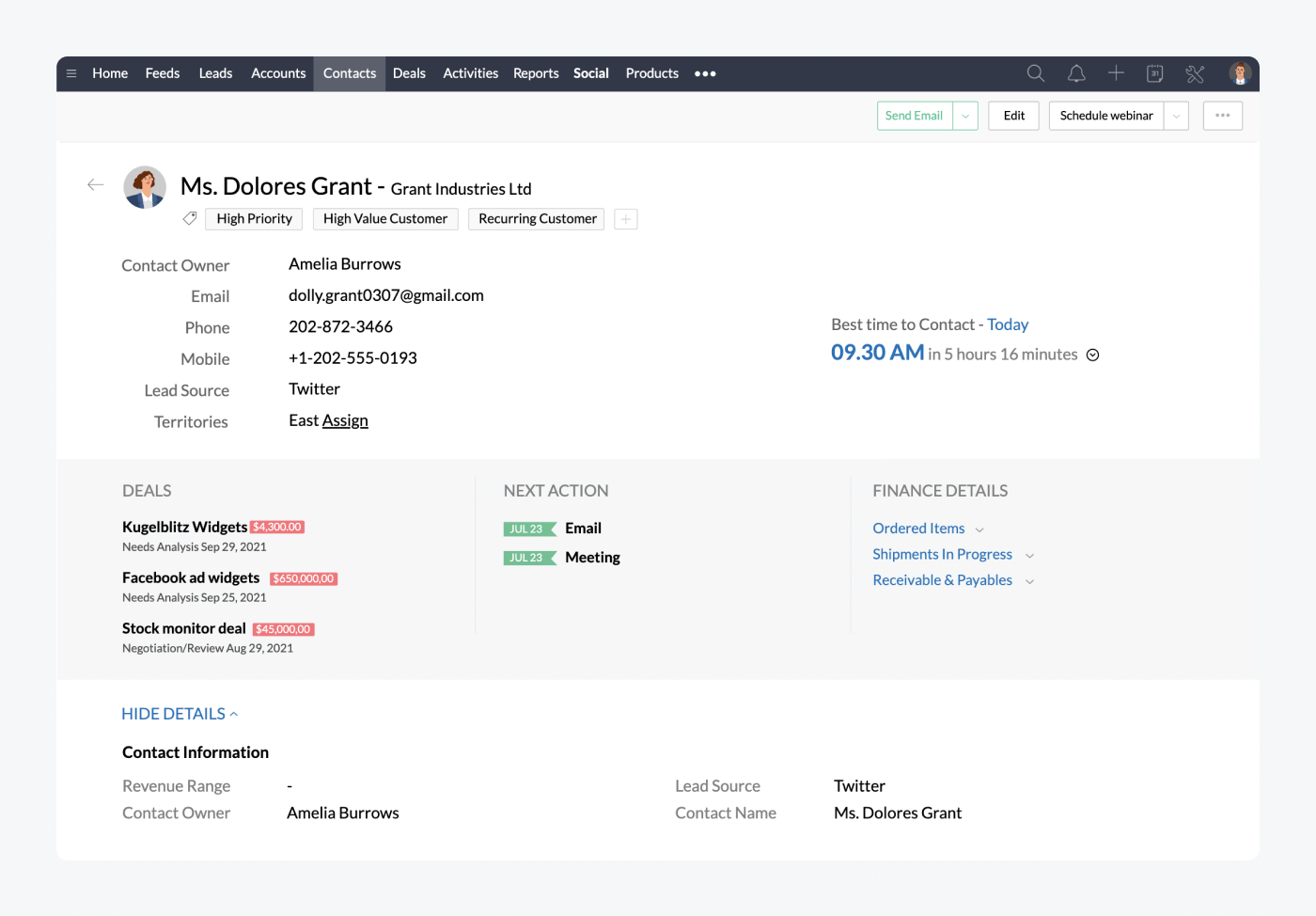This screenshot has width=1316, height=916.
Task: Collapse details via Hide Details
Action: (x=179, y=714)
